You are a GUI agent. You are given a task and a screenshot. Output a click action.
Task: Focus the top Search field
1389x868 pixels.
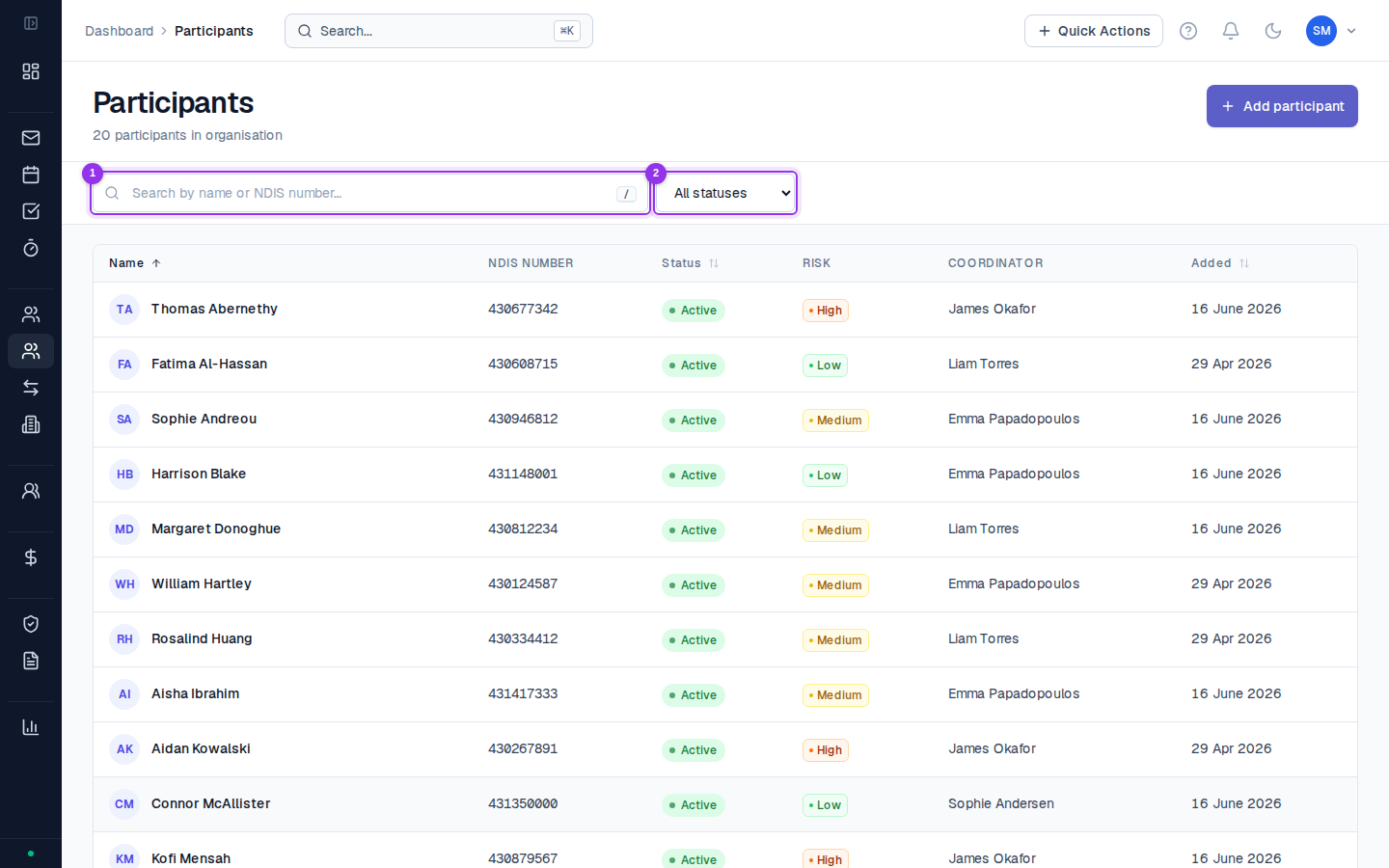[x=439, y=31]
